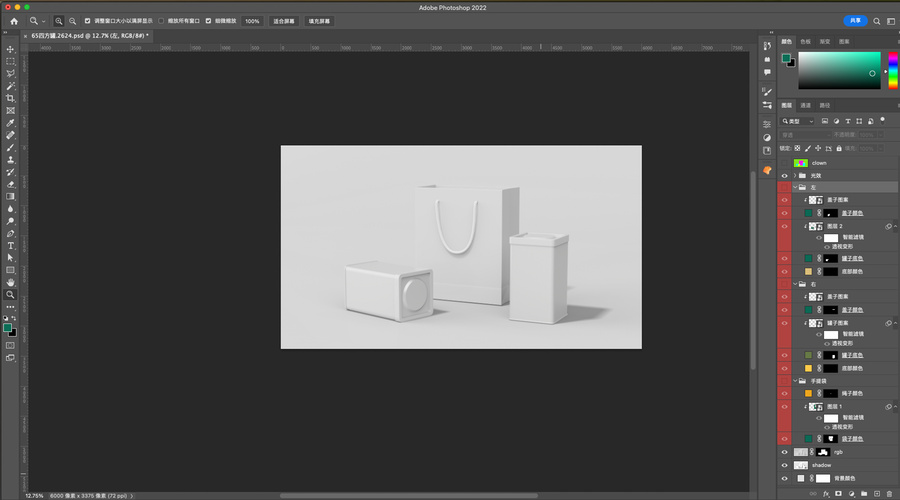Select the Crop tool
Image resolution: width=900 pixels, height=500 pixels.
coord(10,98)
